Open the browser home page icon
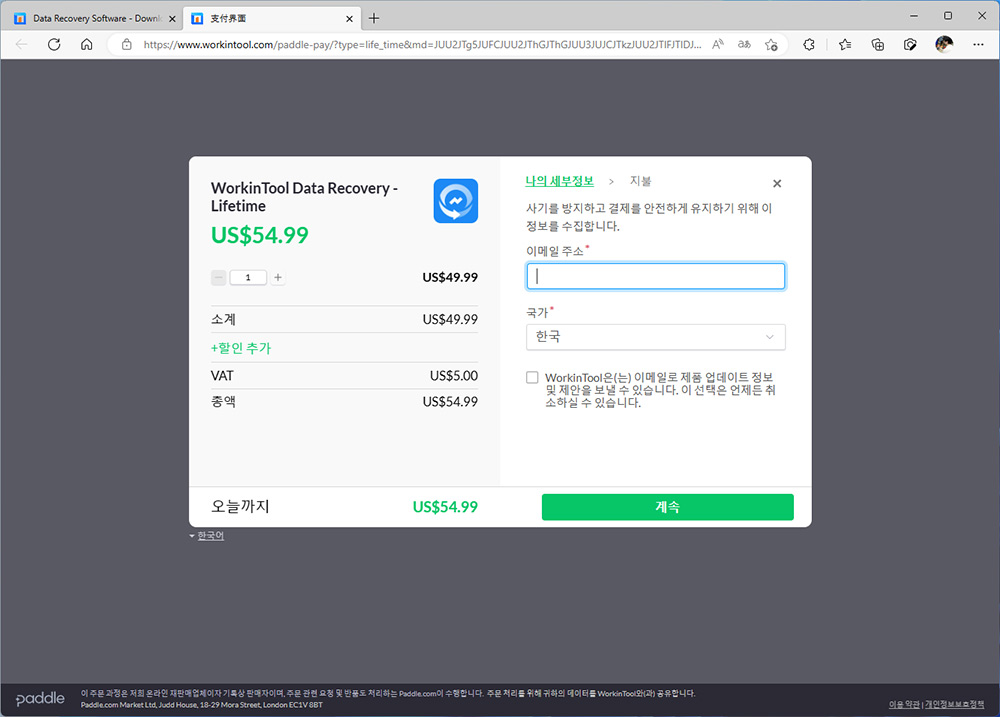The height and width of the screenshot is (717, 1000). (87, 45)
